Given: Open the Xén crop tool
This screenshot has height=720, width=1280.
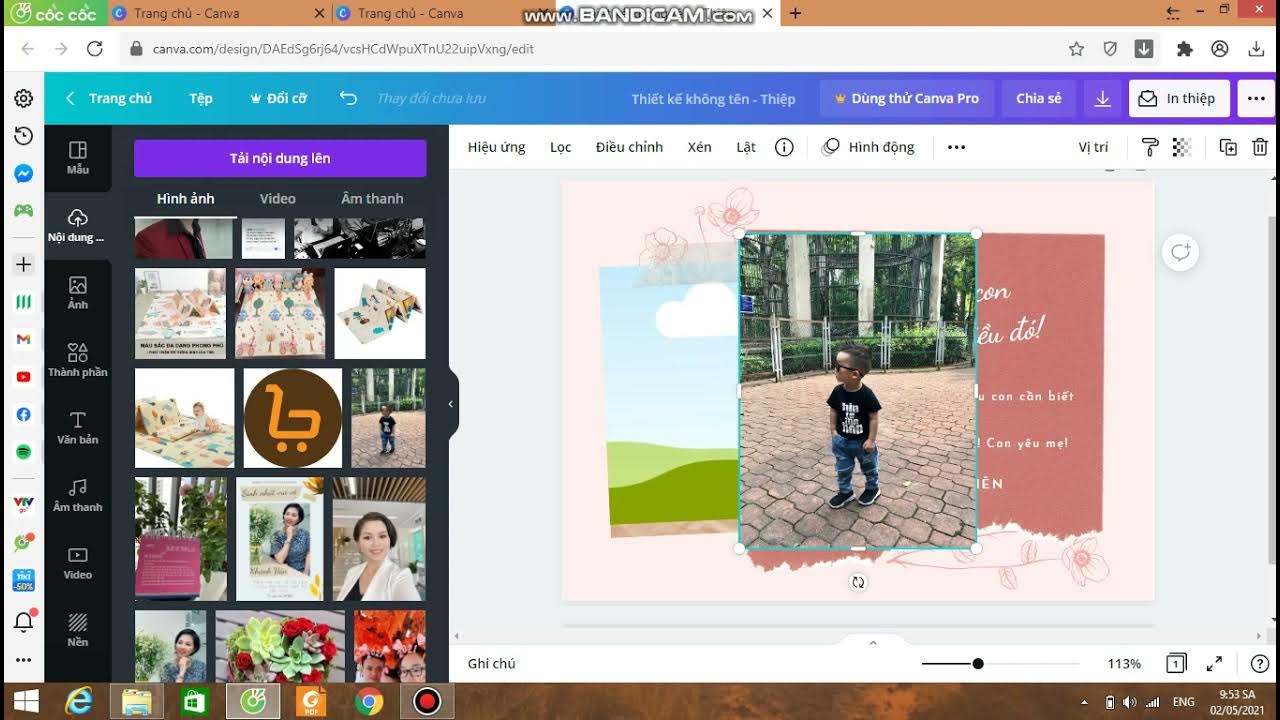Looking at the screenshot, I should click(x=700, y=147).
